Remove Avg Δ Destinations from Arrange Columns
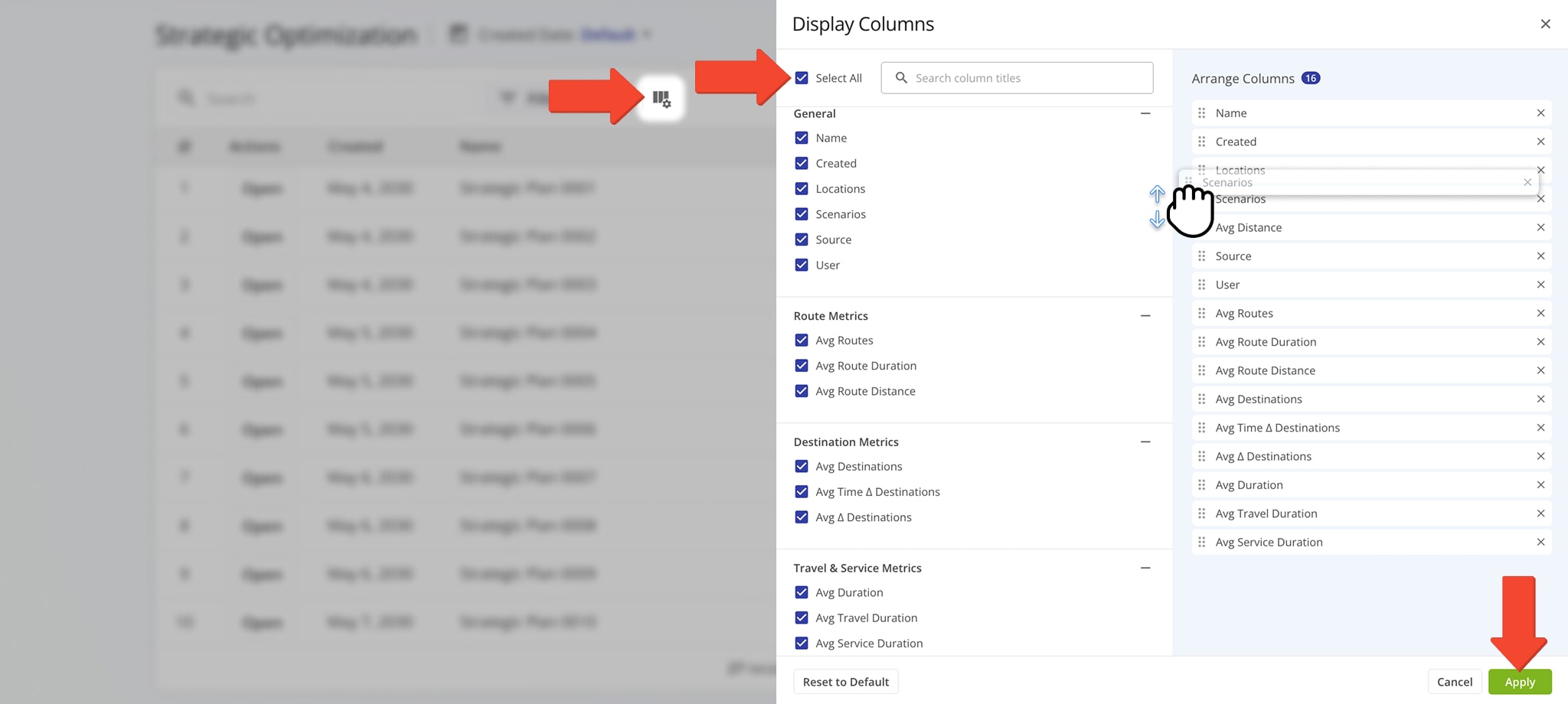The width and height of the screenshot is (1568, 704). (x=1540, y=456)
